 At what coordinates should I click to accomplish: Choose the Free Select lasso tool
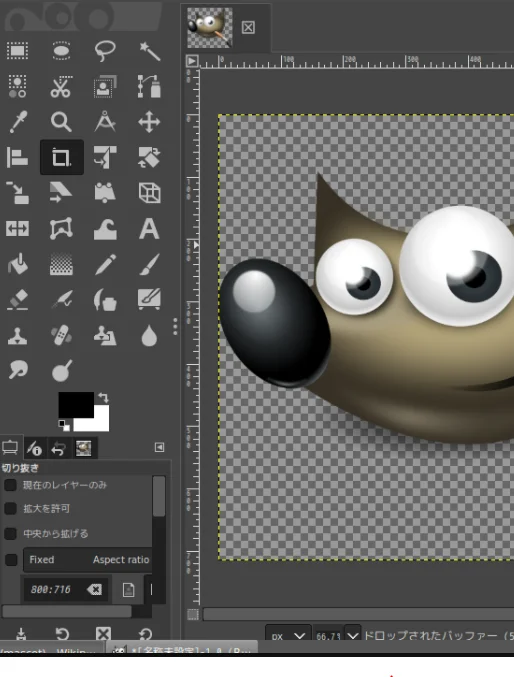coord(105,51)
